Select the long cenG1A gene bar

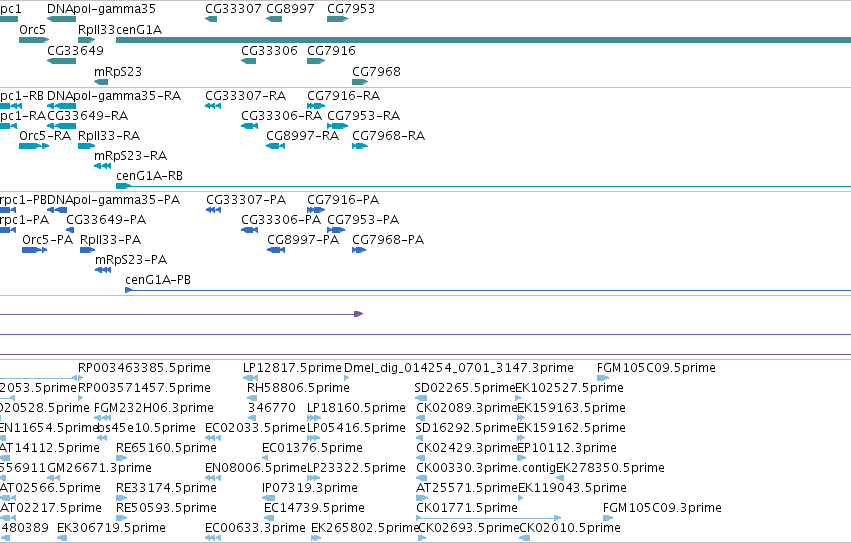point(484,40)
